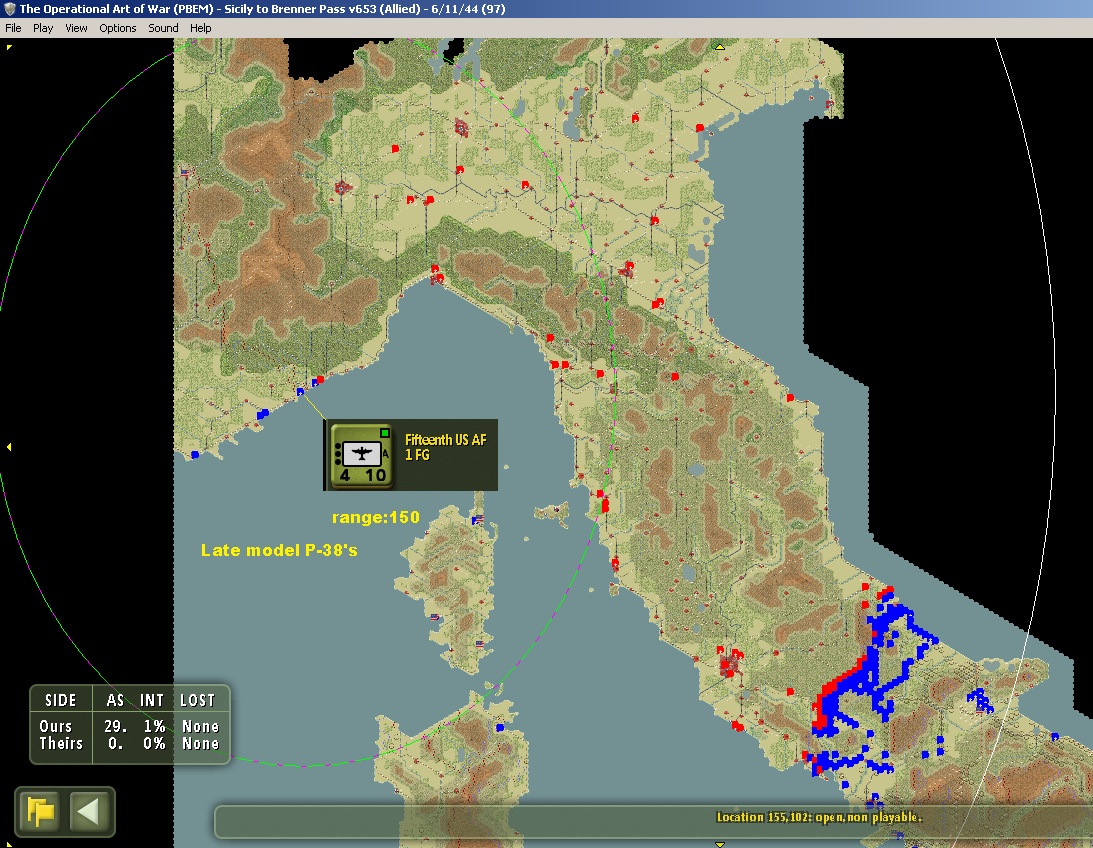
Task: Click the AS column header
Action: coord(115,700)
